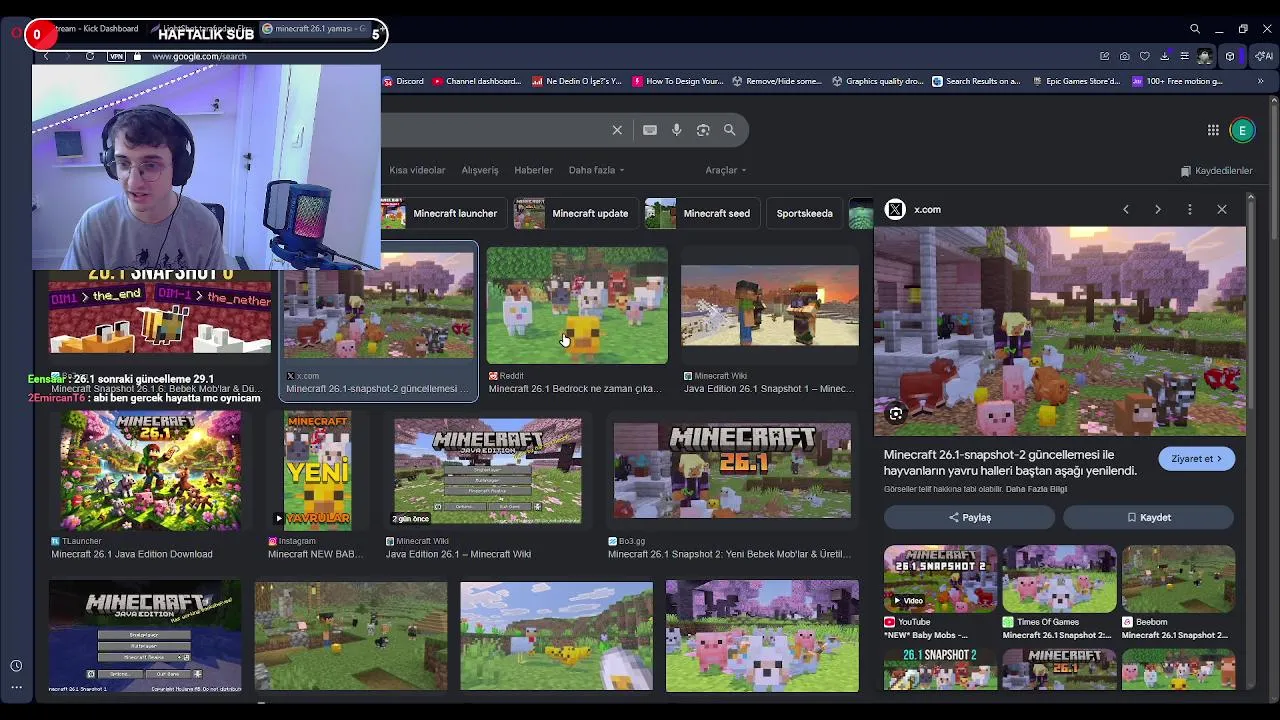Open the Daha Fazla Bilgi link
This screenshot has height=720, width=1280.
[1036, 489]
